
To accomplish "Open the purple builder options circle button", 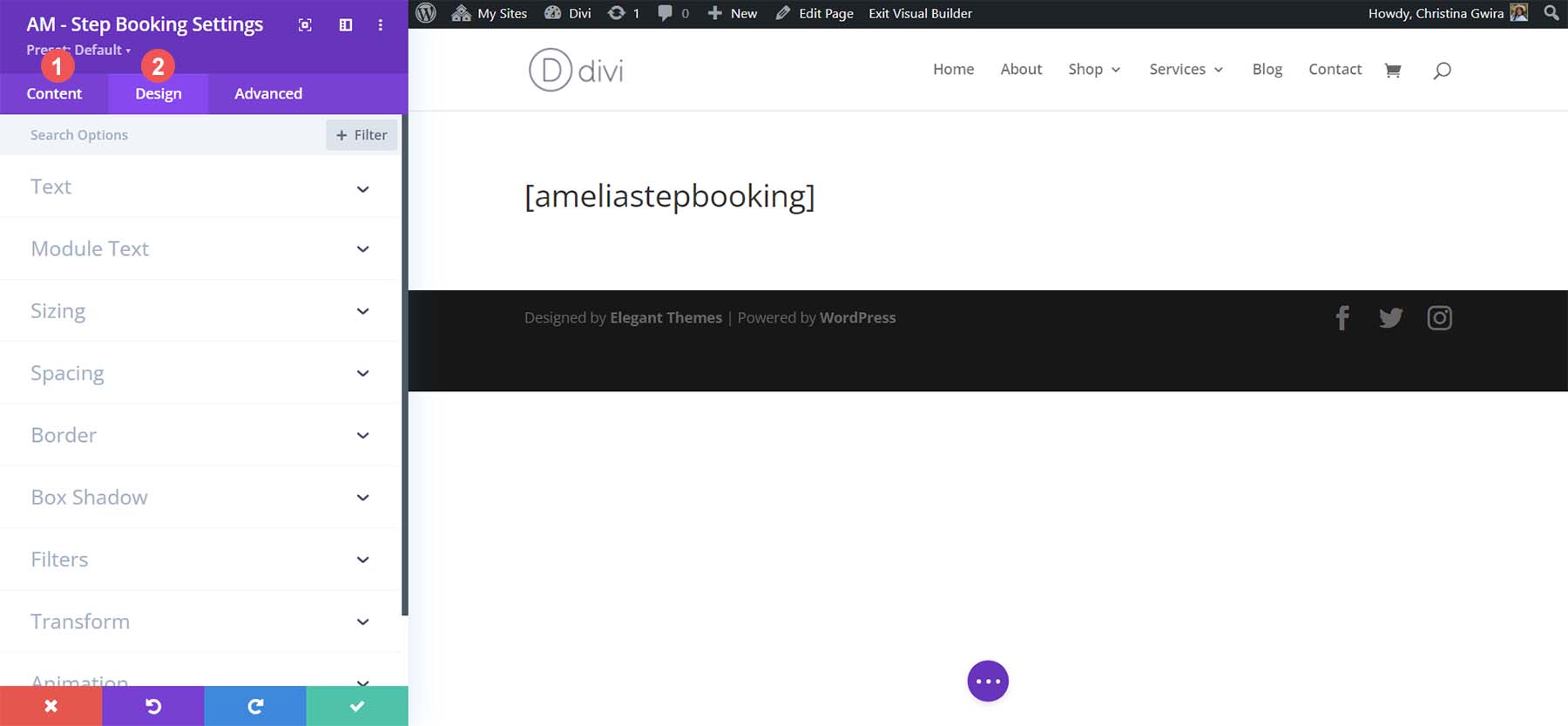I will [x=988, y=682].
